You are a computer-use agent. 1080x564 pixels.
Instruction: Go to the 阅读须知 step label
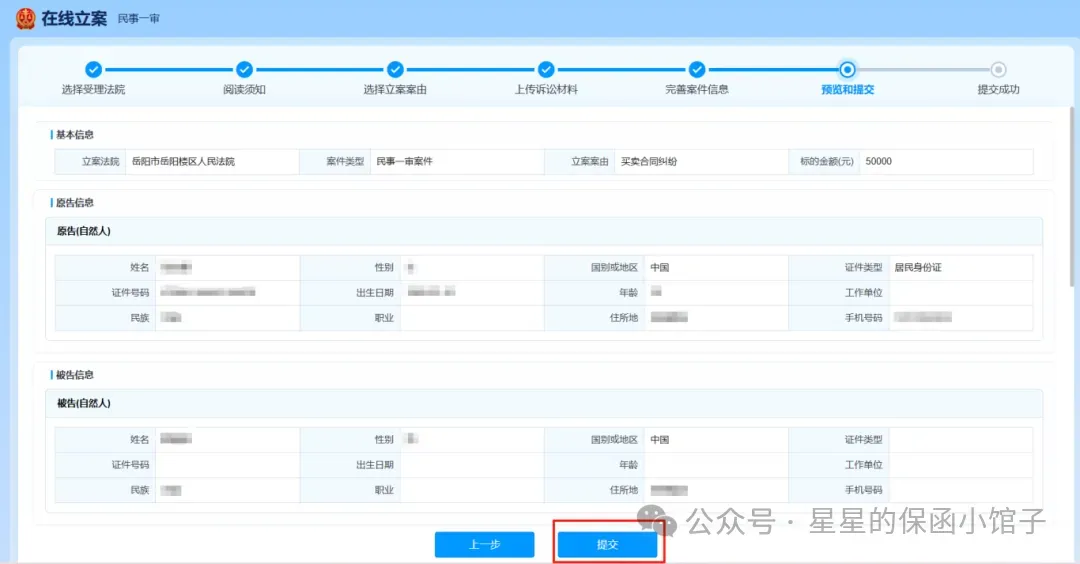tap(245, 90)
